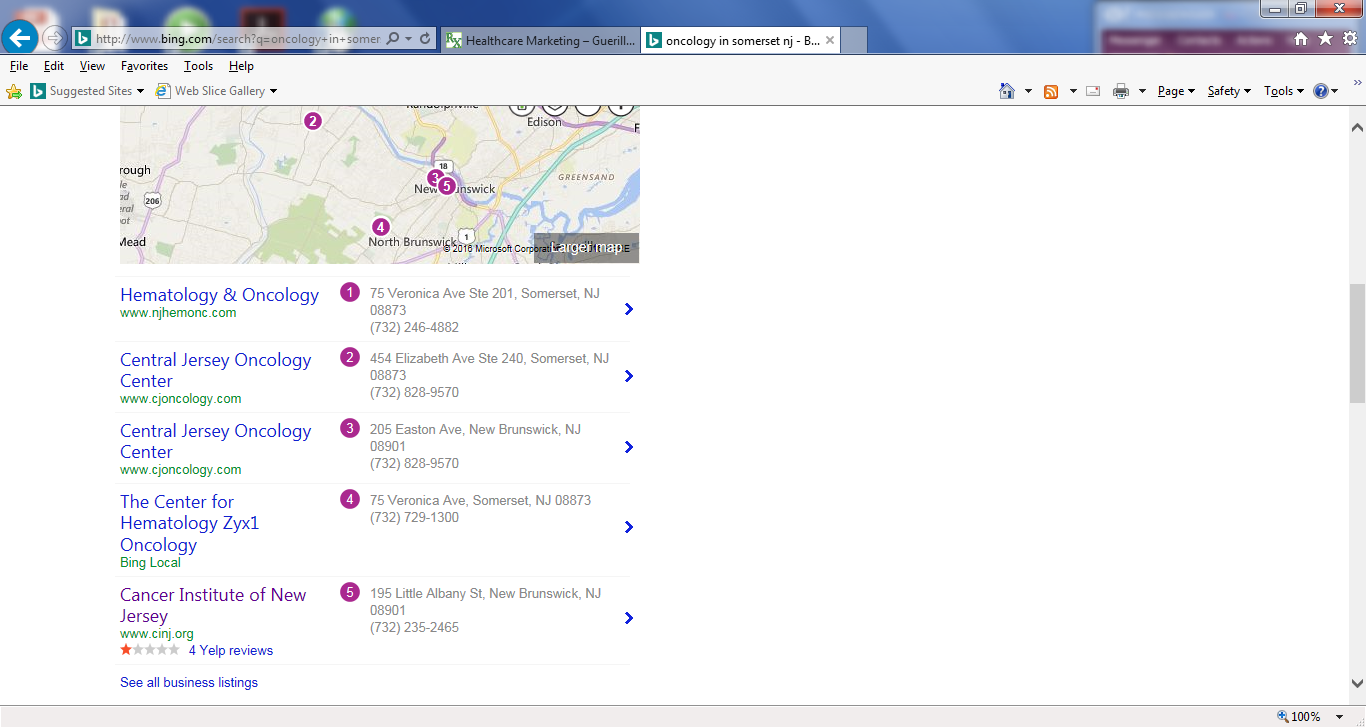
Task: Click the arrow chevron for 75 Veronica Ave, Somerset row
Action: (x=628, y=527)
